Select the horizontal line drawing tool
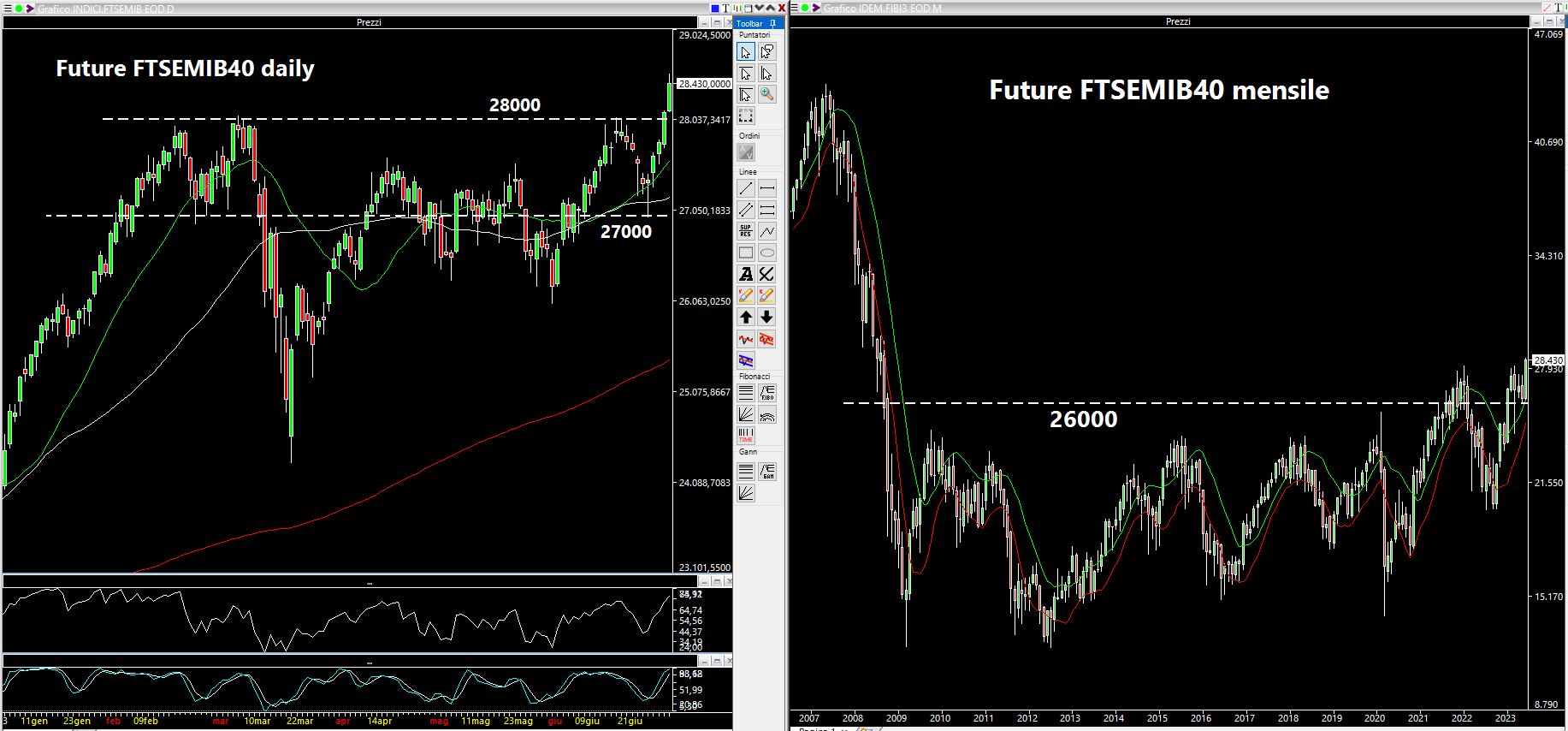 [767, 188]
